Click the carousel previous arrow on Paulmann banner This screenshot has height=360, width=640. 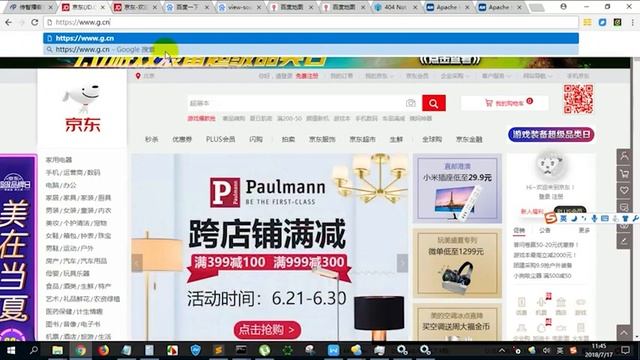point(137,263)
